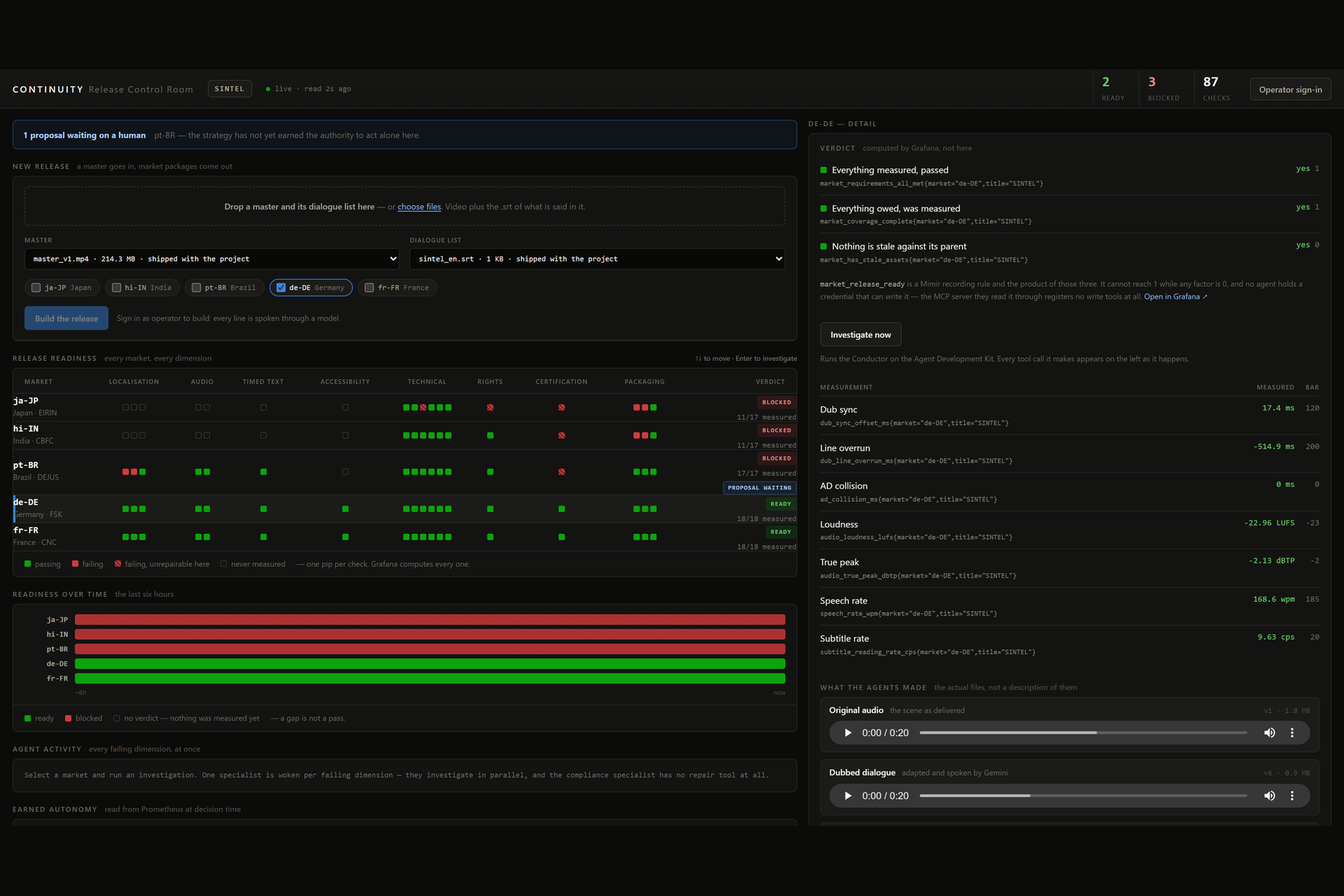Uncheck the de-DE Germany market checkbox
The image size is (1344, 896).
(x=281, y=287)
